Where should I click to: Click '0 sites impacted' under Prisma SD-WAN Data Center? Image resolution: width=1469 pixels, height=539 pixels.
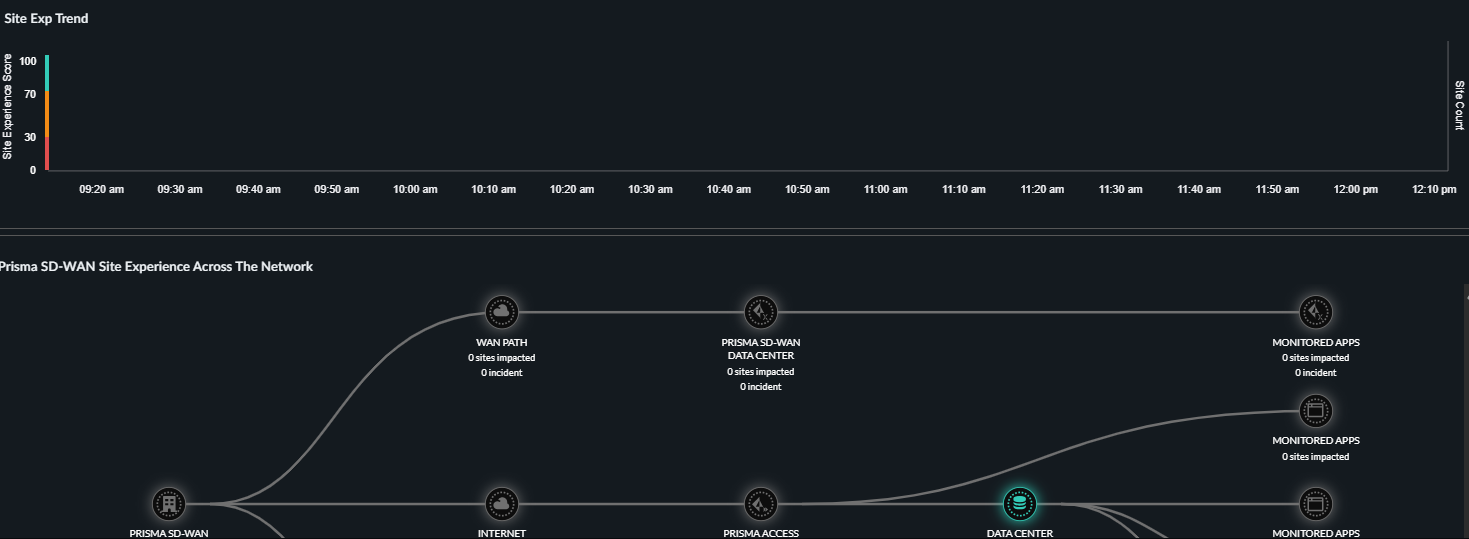760,371
